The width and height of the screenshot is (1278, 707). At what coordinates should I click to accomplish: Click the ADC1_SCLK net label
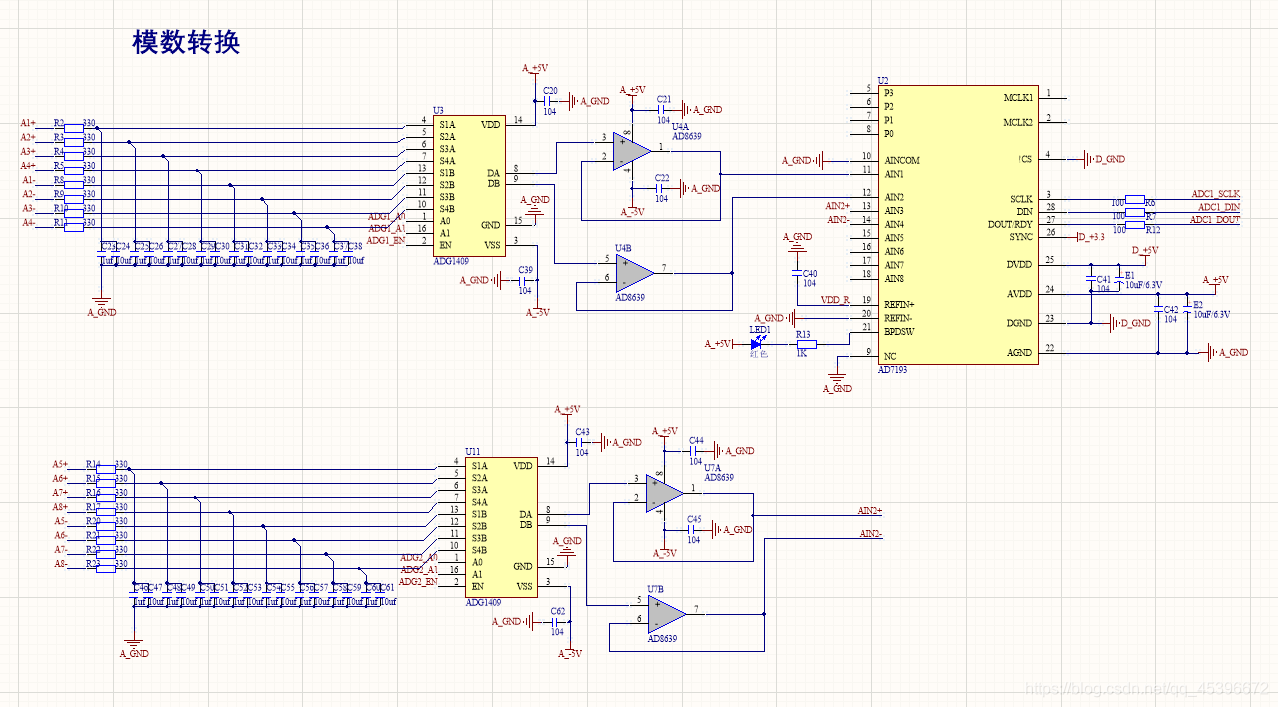click(x=1215, y=193)
